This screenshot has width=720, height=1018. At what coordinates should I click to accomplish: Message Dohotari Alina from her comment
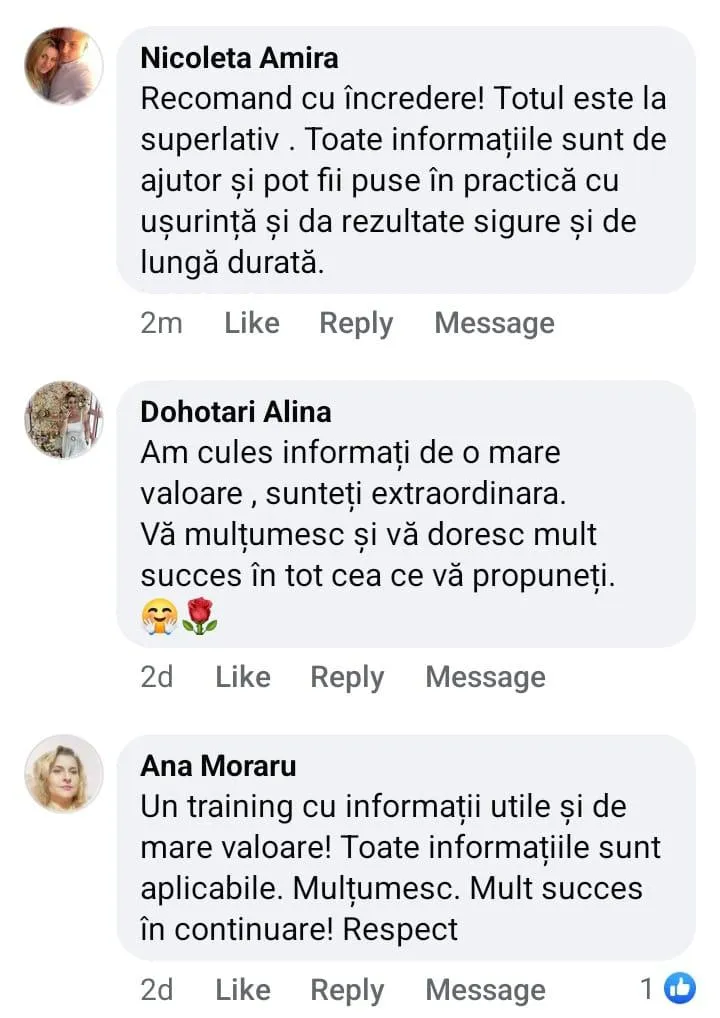485,678
